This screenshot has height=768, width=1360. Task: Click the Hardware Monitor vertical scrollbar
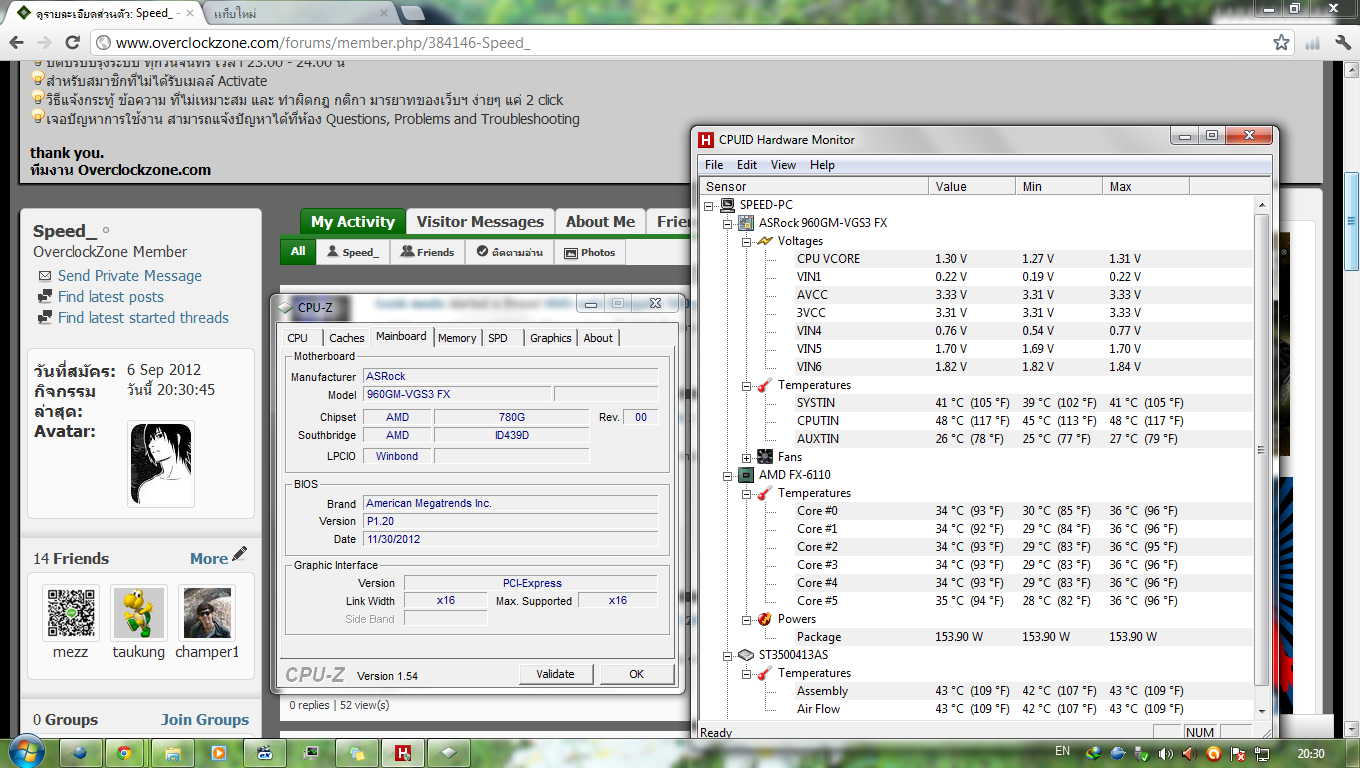coord(1262,450)
